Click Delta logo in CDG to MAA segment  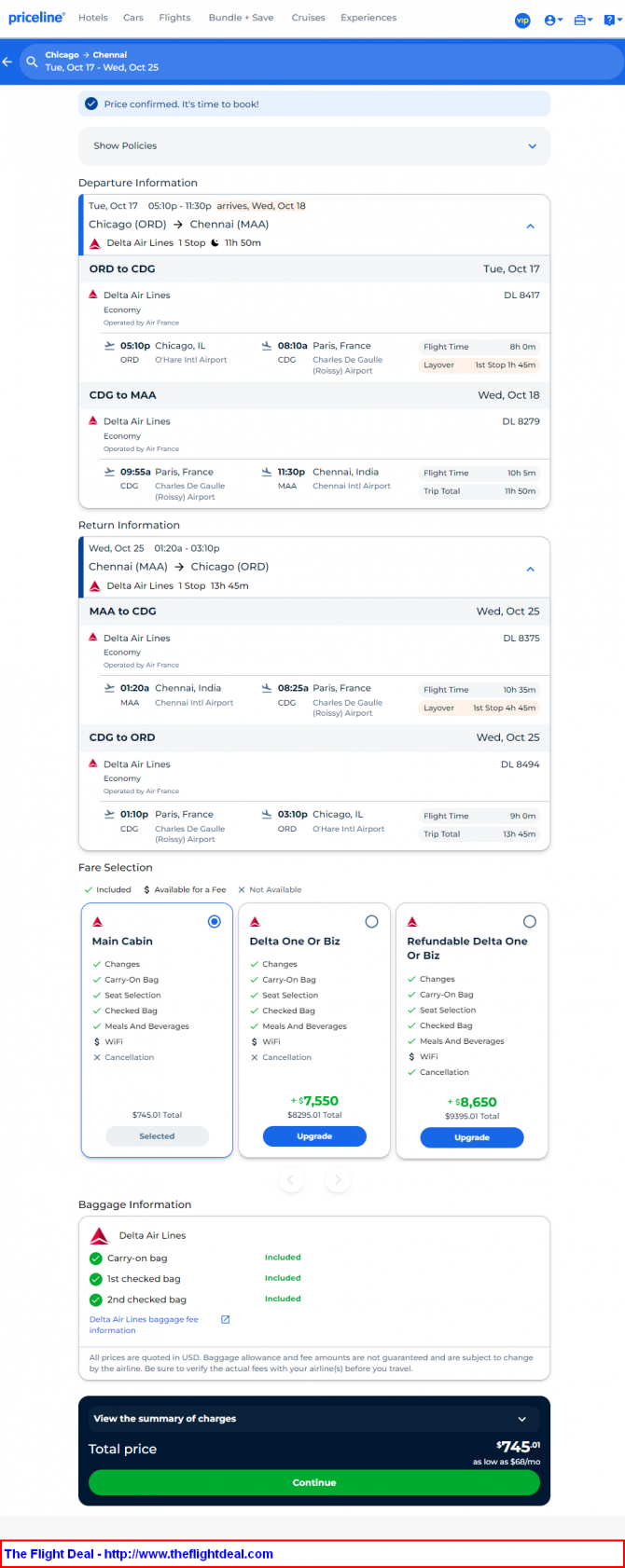[93, 420]
